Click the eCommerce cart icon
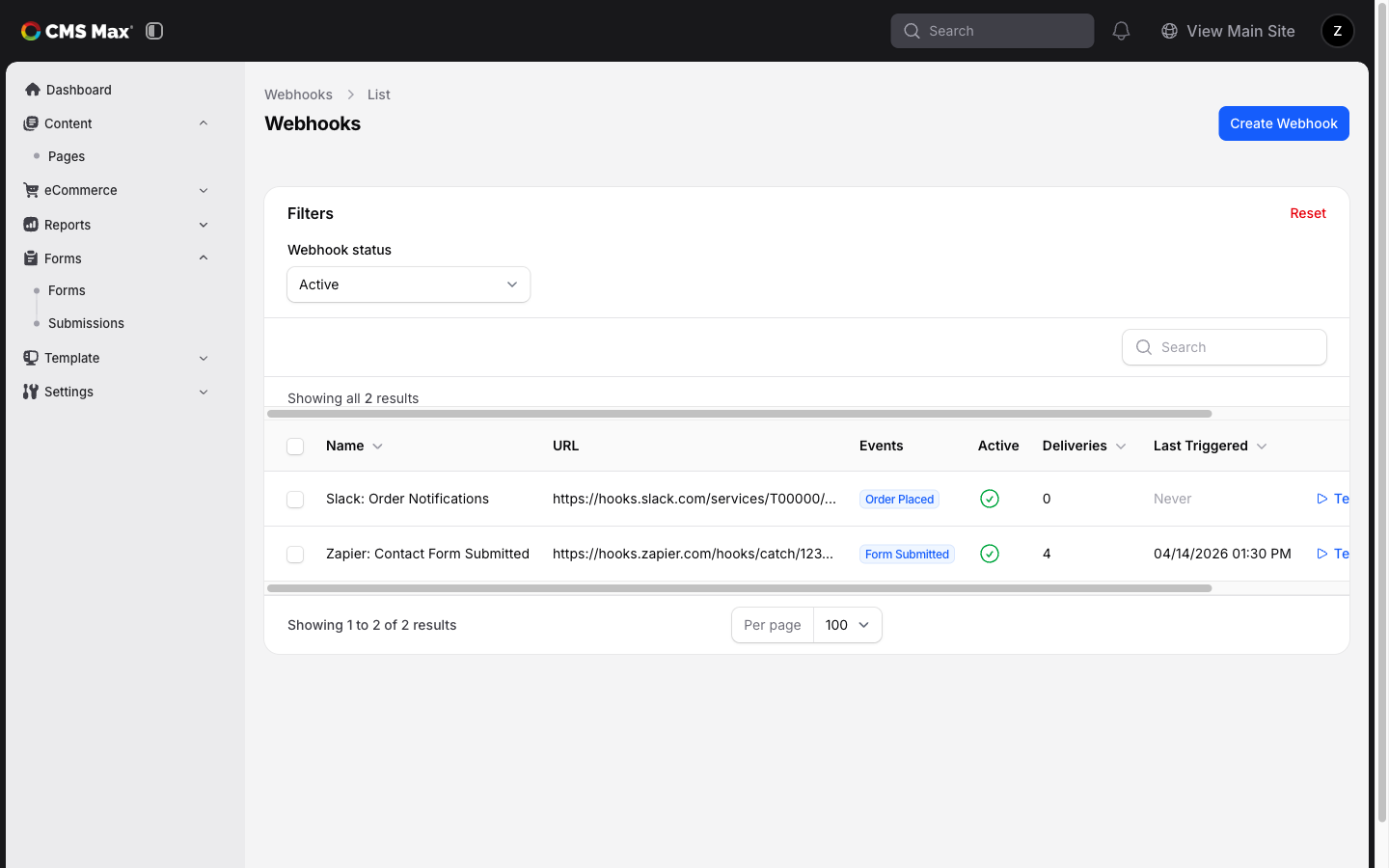 pos(31,190)
